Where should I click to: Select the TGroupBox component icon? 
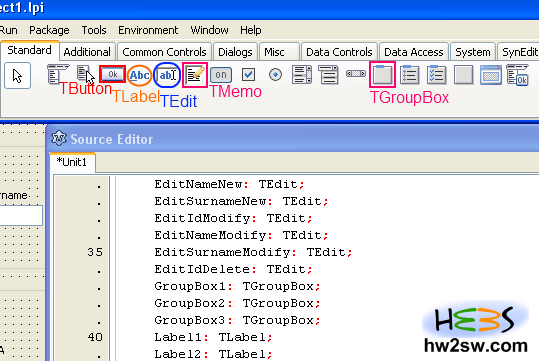coord(382,75)
